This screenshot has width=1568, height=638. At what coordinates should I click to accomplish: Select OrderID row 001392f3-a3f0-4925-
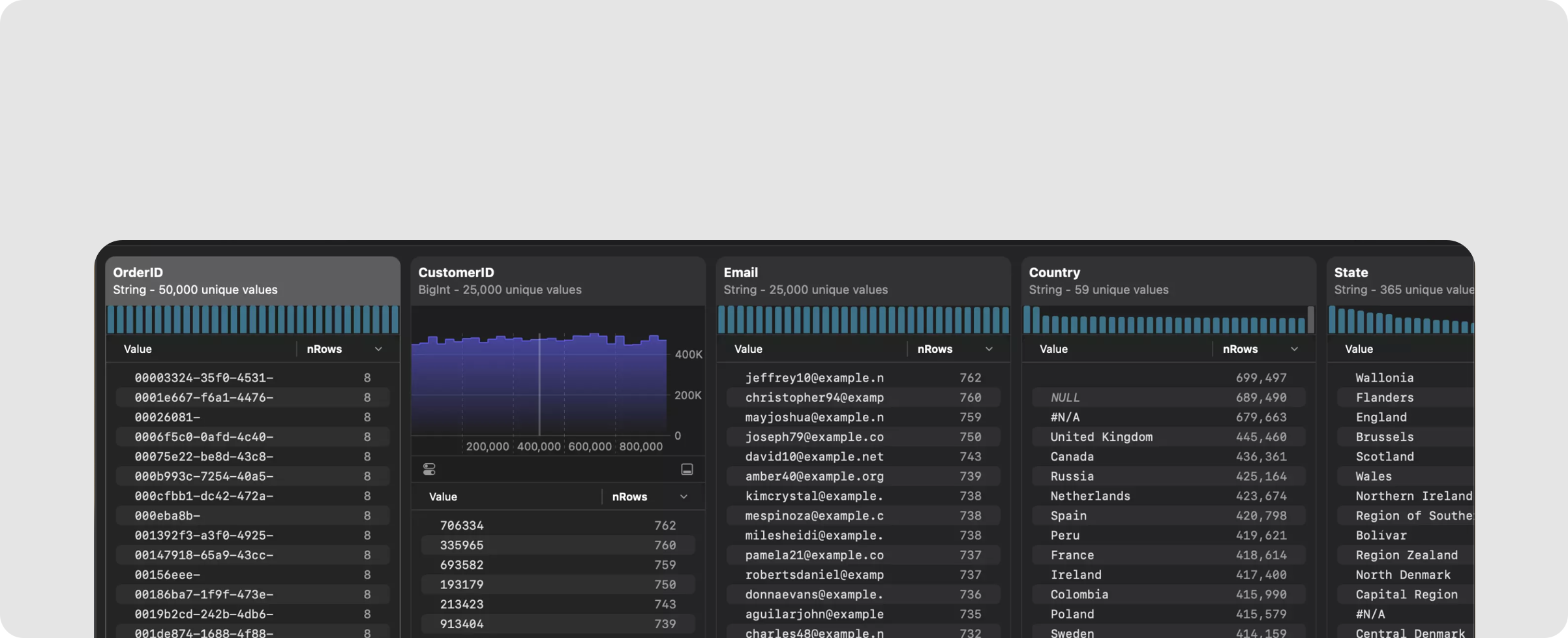pos(252,535)
